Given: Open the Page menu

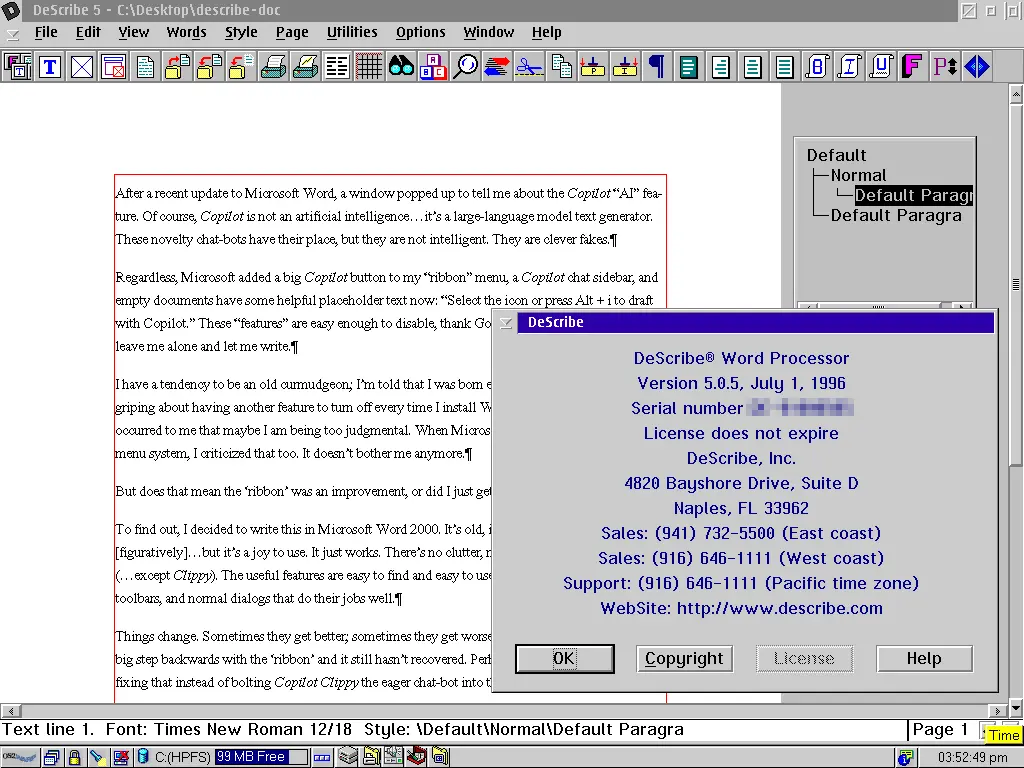Looking at the screenshot, I should 292,33.
